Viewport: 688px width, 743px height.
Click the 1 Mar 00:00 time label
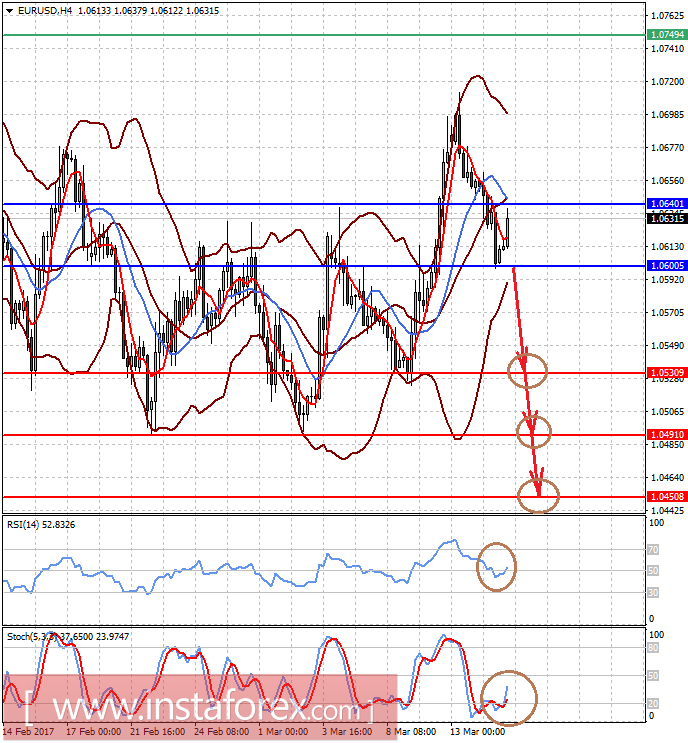coord(283,731)
